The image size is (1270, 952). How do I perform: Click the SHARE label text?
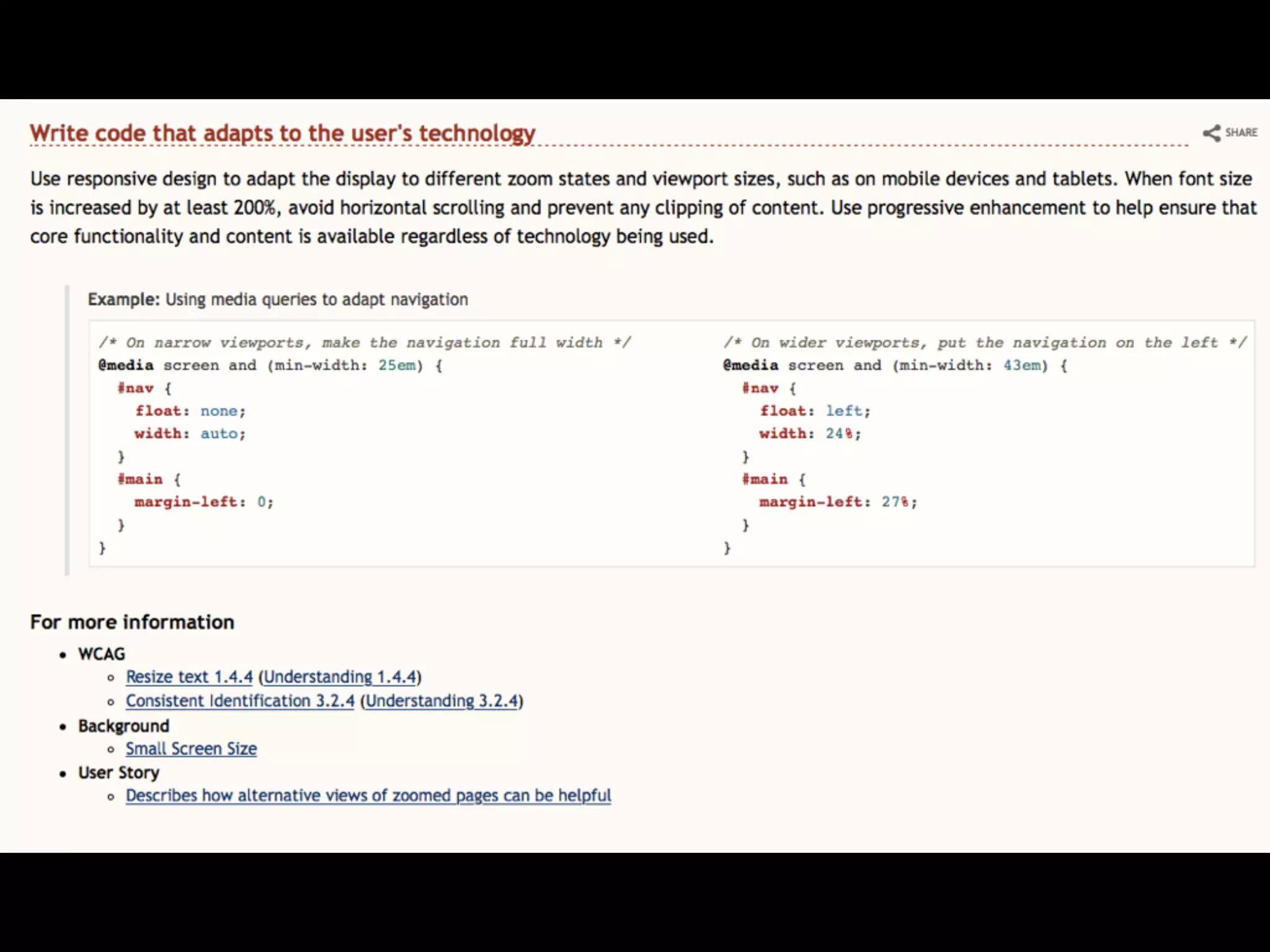click(x=1241, y=133)
